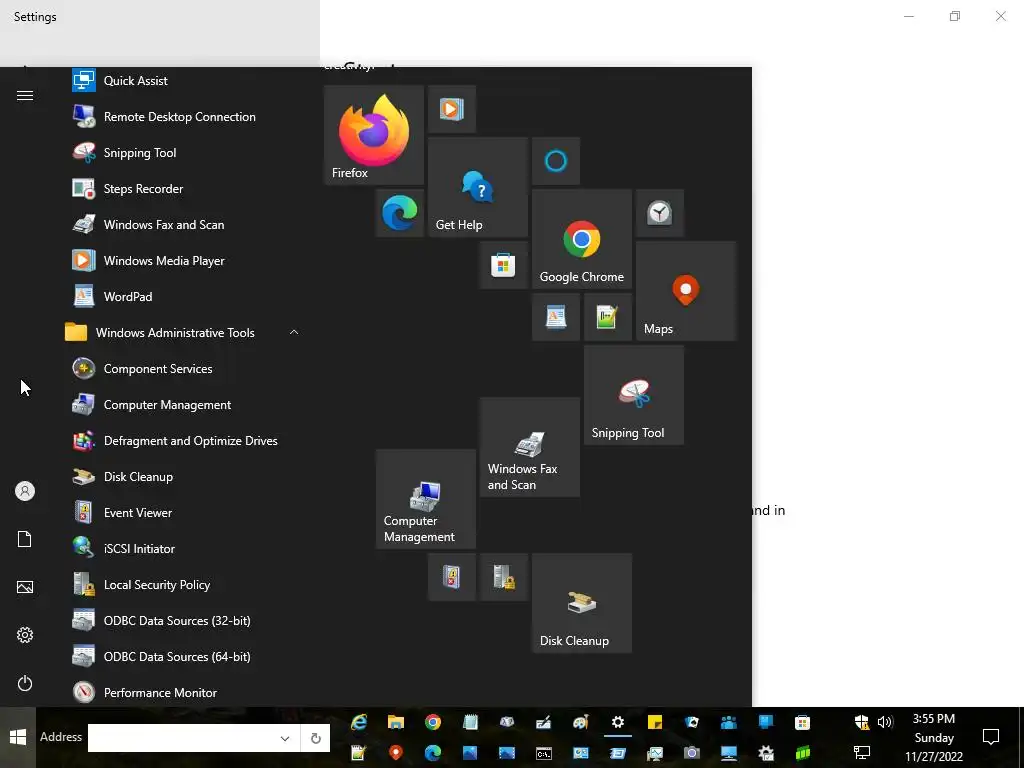Image resolution: width=1024 pixels, height=768 pixels.
Task: Open Command Prompt from the taskbar
Action: (x=543, y=753)
